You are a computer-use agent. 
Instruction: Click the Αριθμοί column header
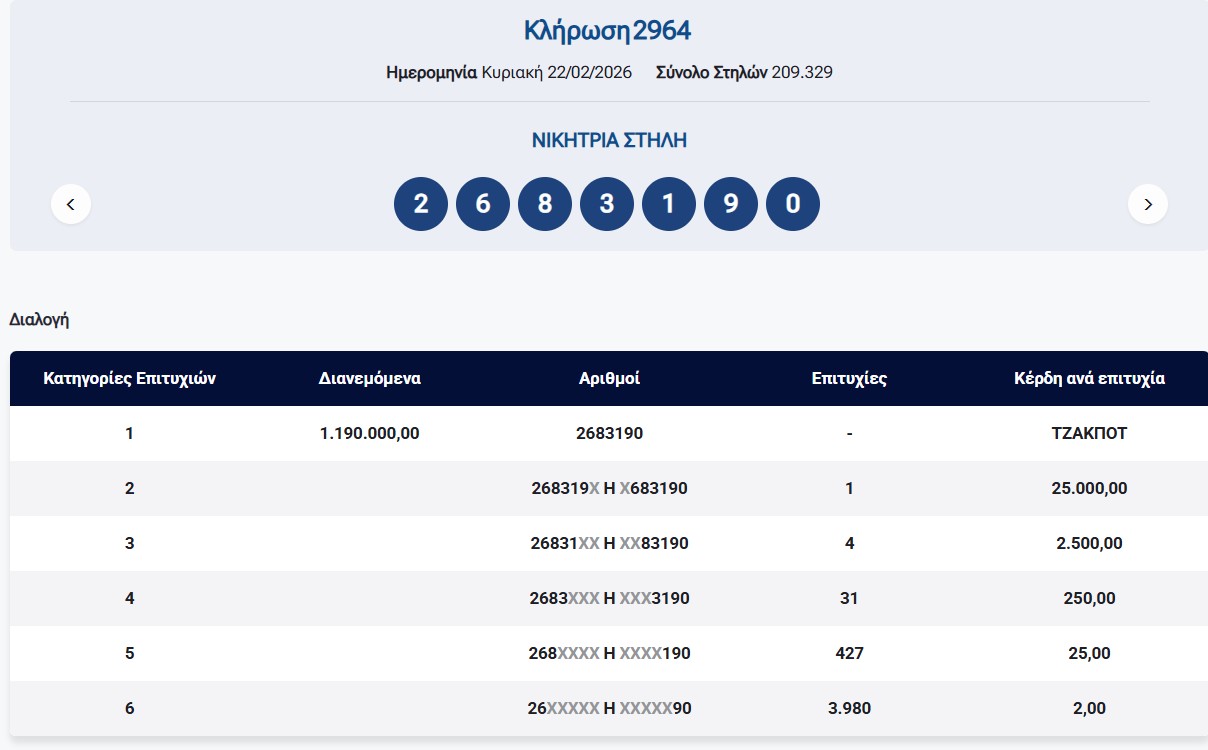pos(609,379)
